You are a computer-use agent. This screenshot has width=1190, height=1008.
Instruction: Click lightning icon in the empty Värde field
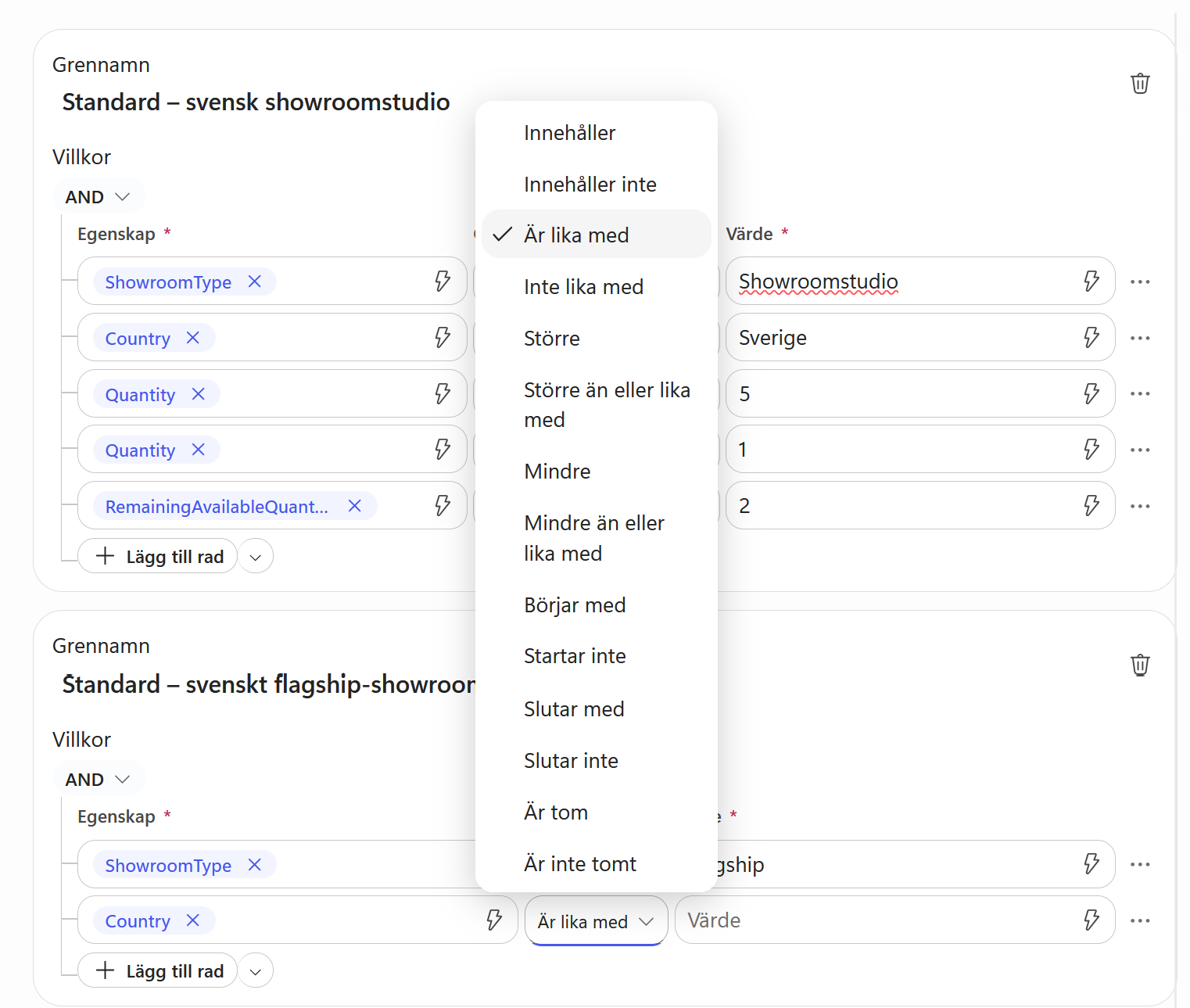tap(1091, 920)
